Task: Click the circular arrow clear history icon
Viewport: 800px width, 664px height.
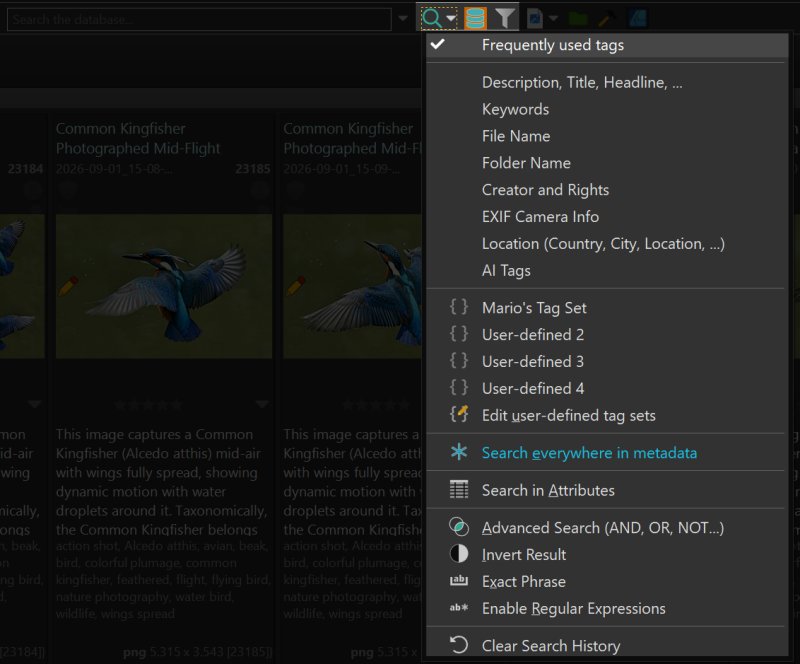Action: [x=459, y=645]
